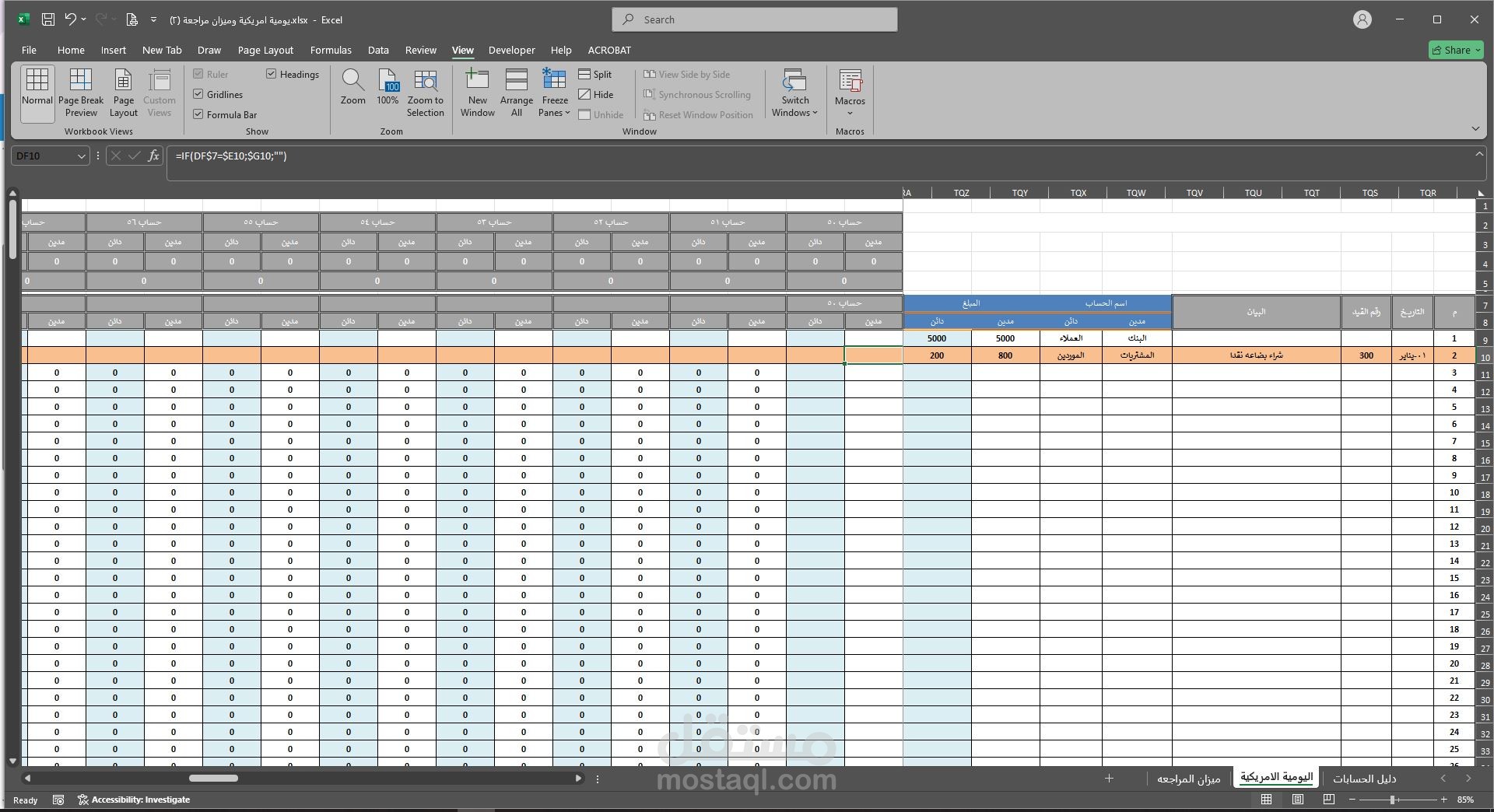Click the cell containing المشتريات
The height and width of the screenshot is (812, 1494).
(1137, 355)
